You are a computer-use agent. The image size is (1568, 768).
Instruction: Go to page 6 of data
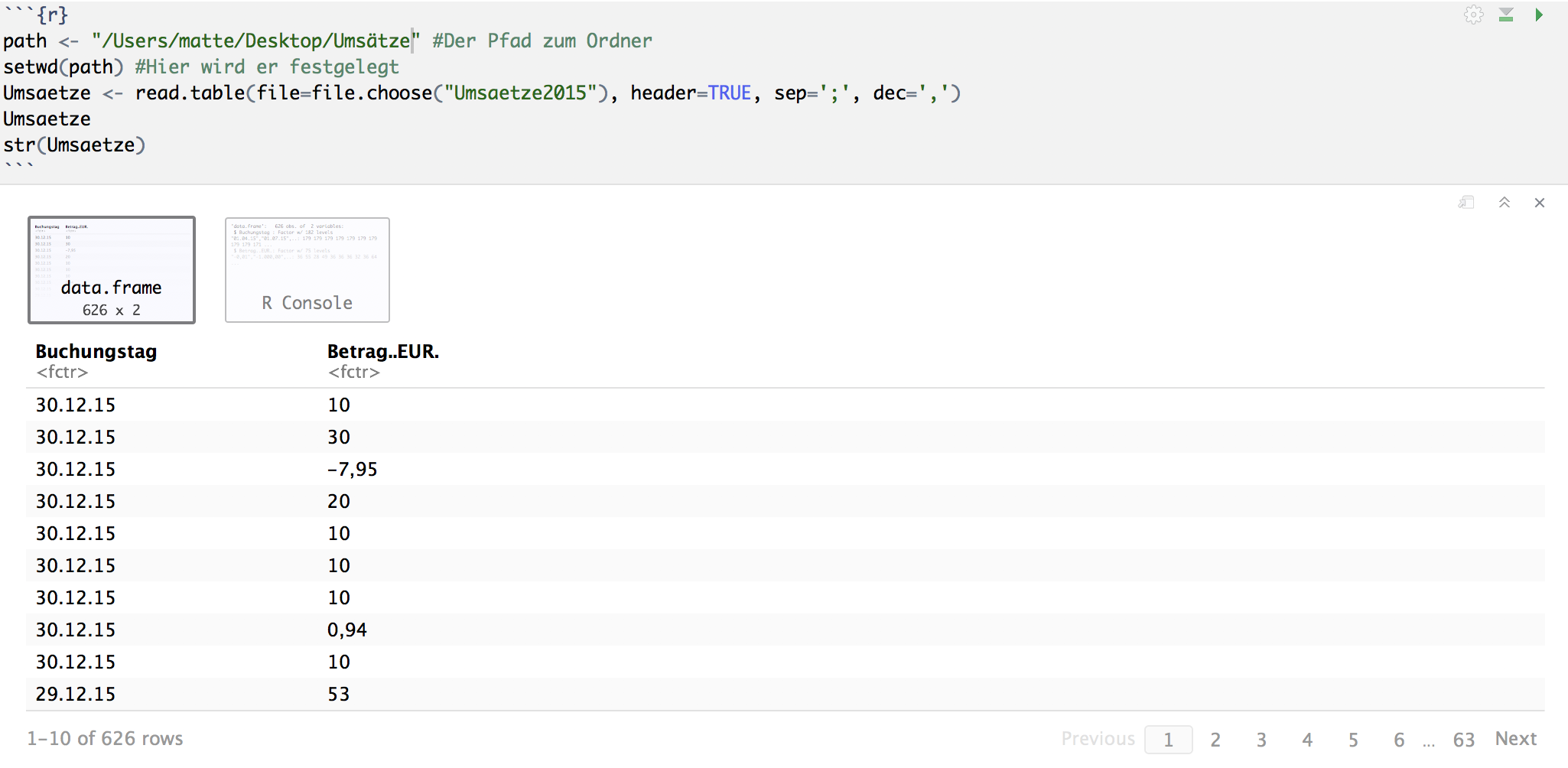pos(1398,740)
